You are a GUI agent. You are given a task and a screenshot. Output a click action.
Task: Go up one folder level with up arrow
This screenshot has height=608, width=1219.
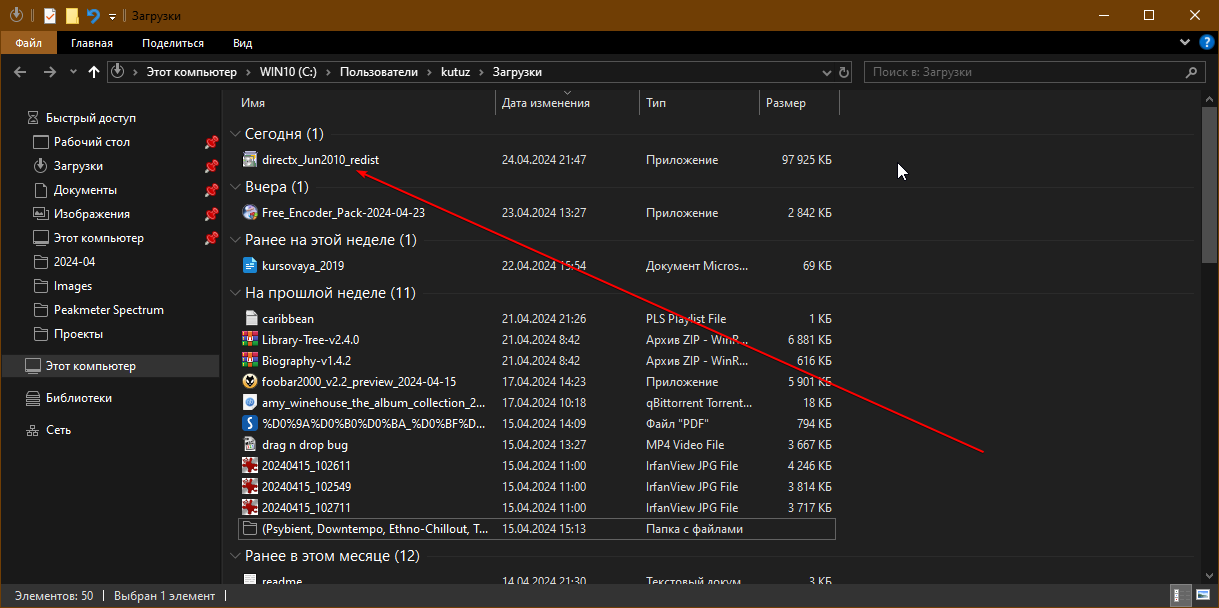pyautogui.click(x=94, y=72)
